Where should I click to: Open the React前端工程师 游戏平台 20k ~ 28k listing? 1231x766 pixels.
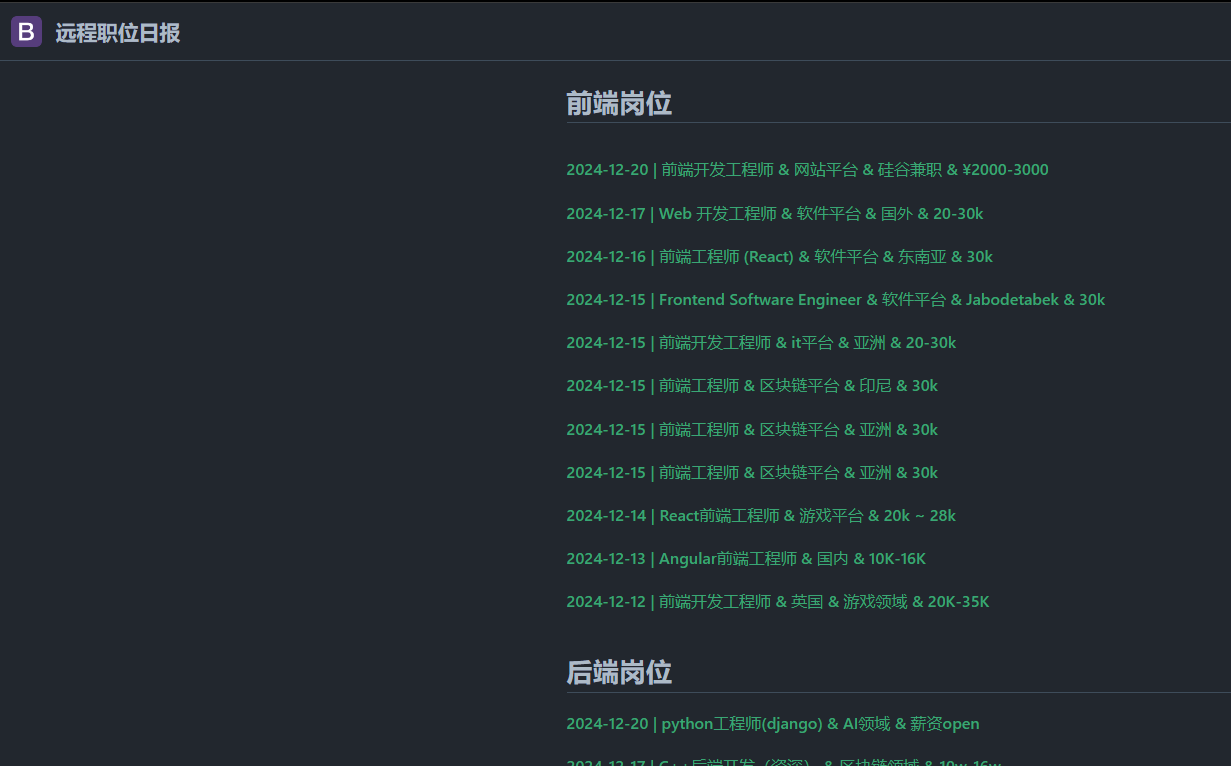pos(761,515)
